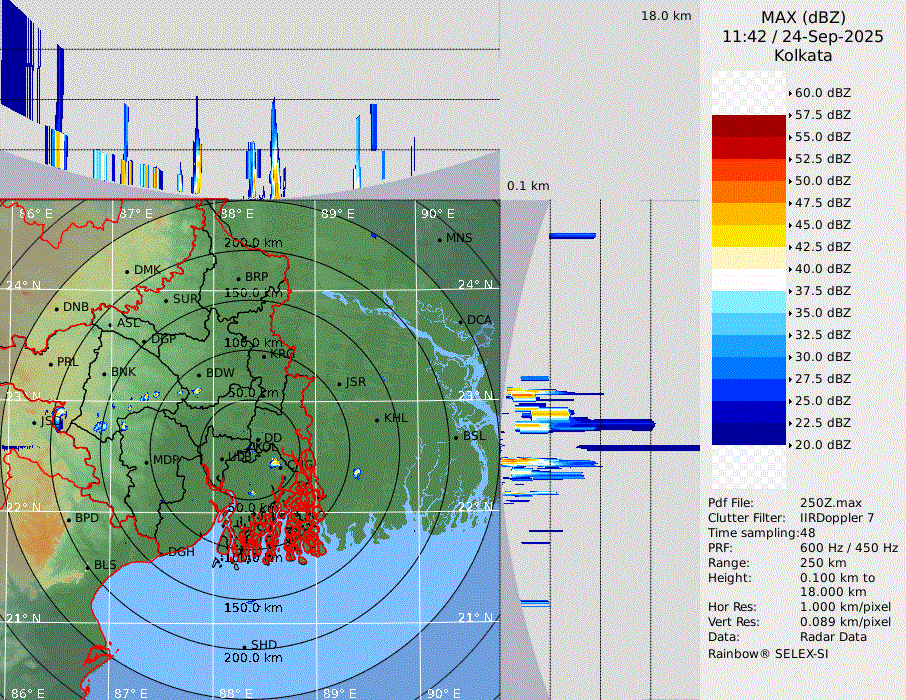
Task: Click the Rainbow SELEX-SI footer text
Action: tap(768, 653)
